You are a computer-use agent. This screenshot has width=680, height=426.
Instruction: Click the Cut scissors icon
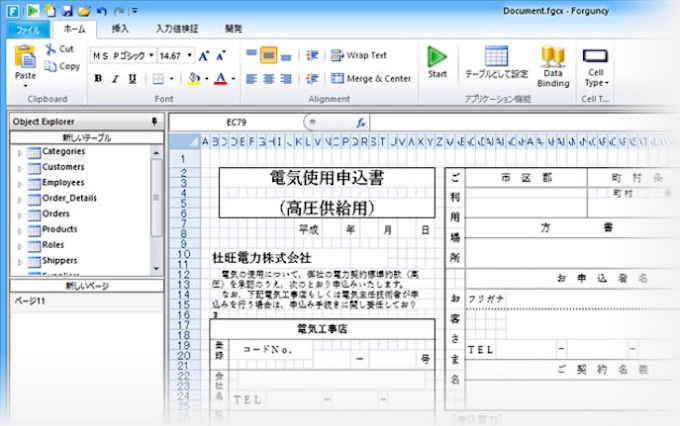point(51,48)
